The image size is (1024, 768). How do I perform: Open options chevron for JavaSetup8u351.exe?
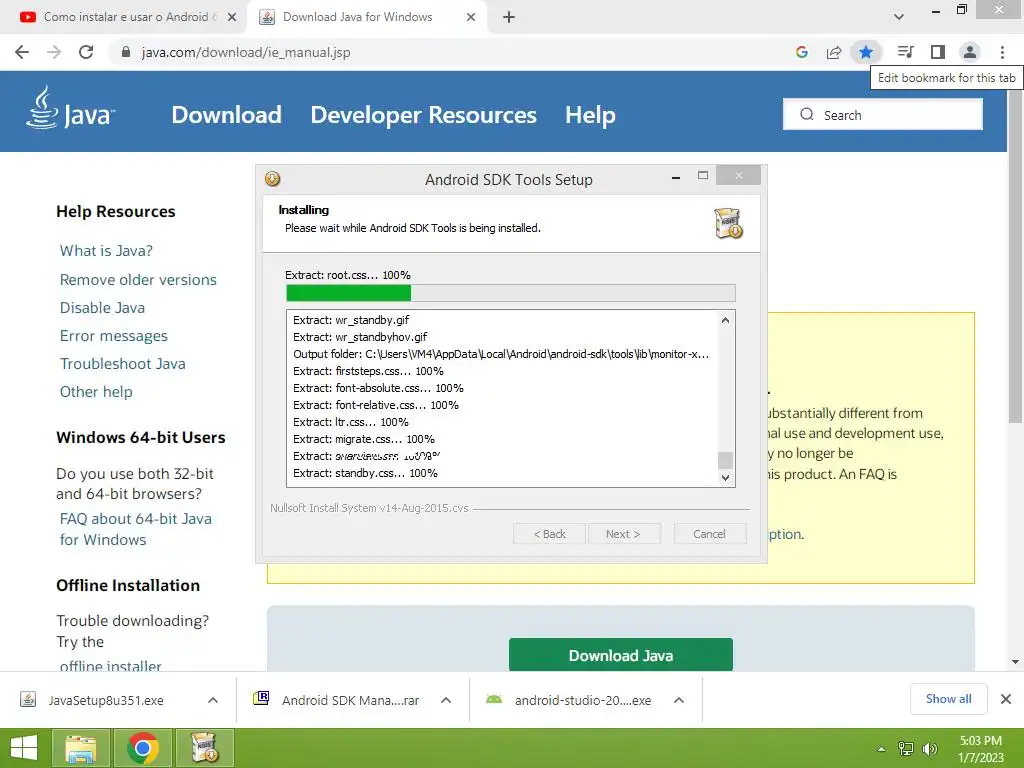213,700
